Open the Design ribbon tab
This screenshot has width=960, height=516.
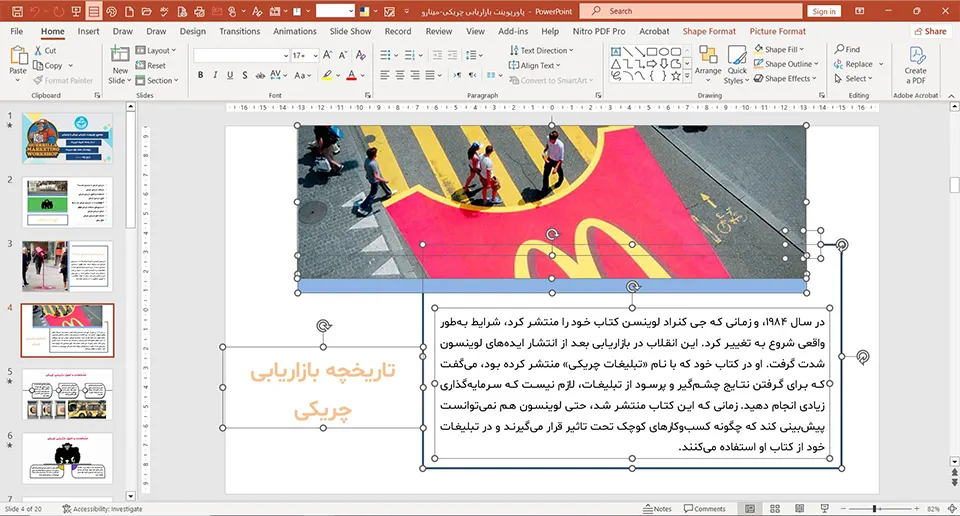tap(192, 31)
